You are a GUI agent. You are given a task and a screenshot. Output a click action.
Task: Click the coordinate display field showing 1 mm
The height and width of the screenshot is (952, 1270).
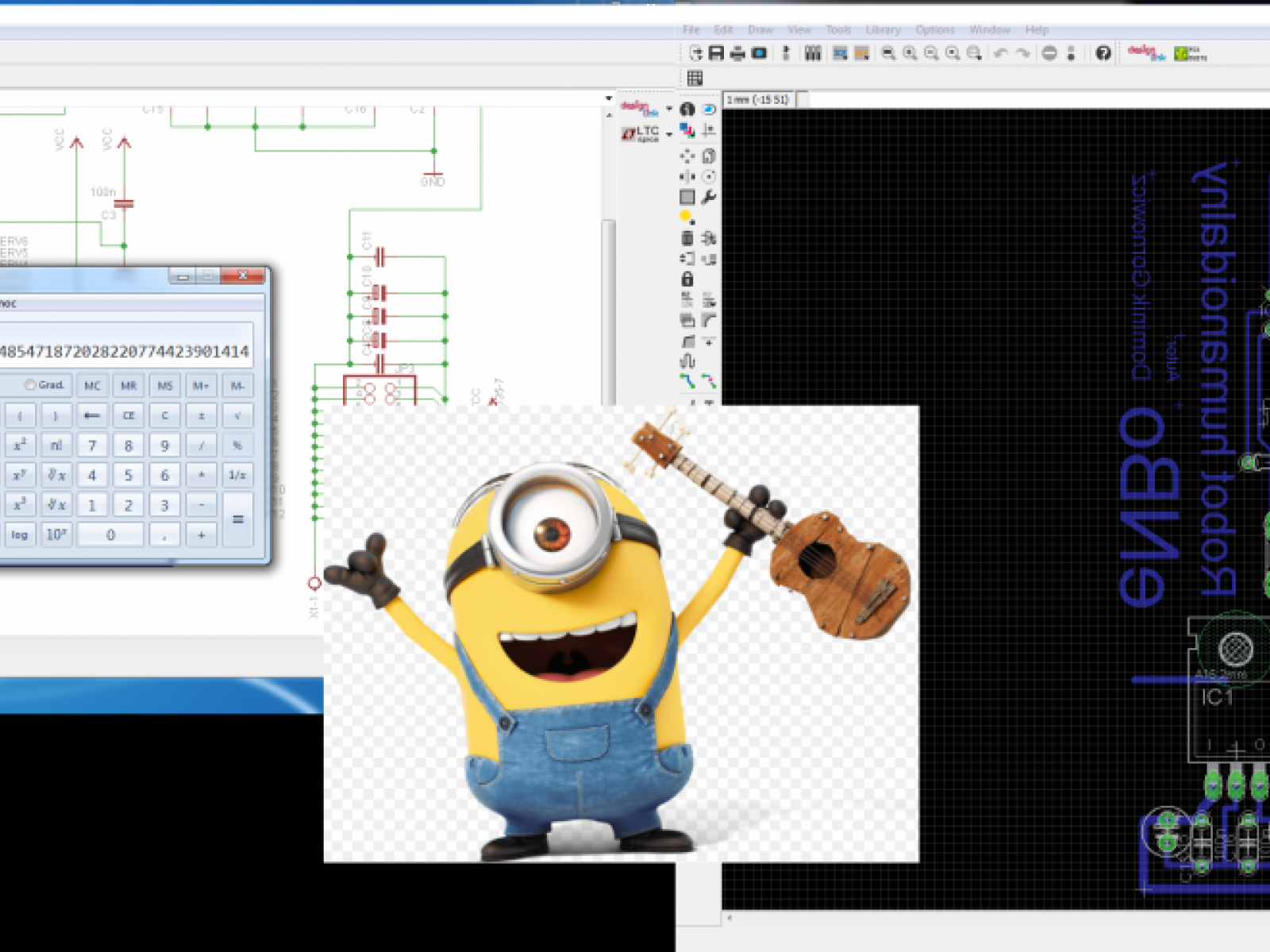759,100
